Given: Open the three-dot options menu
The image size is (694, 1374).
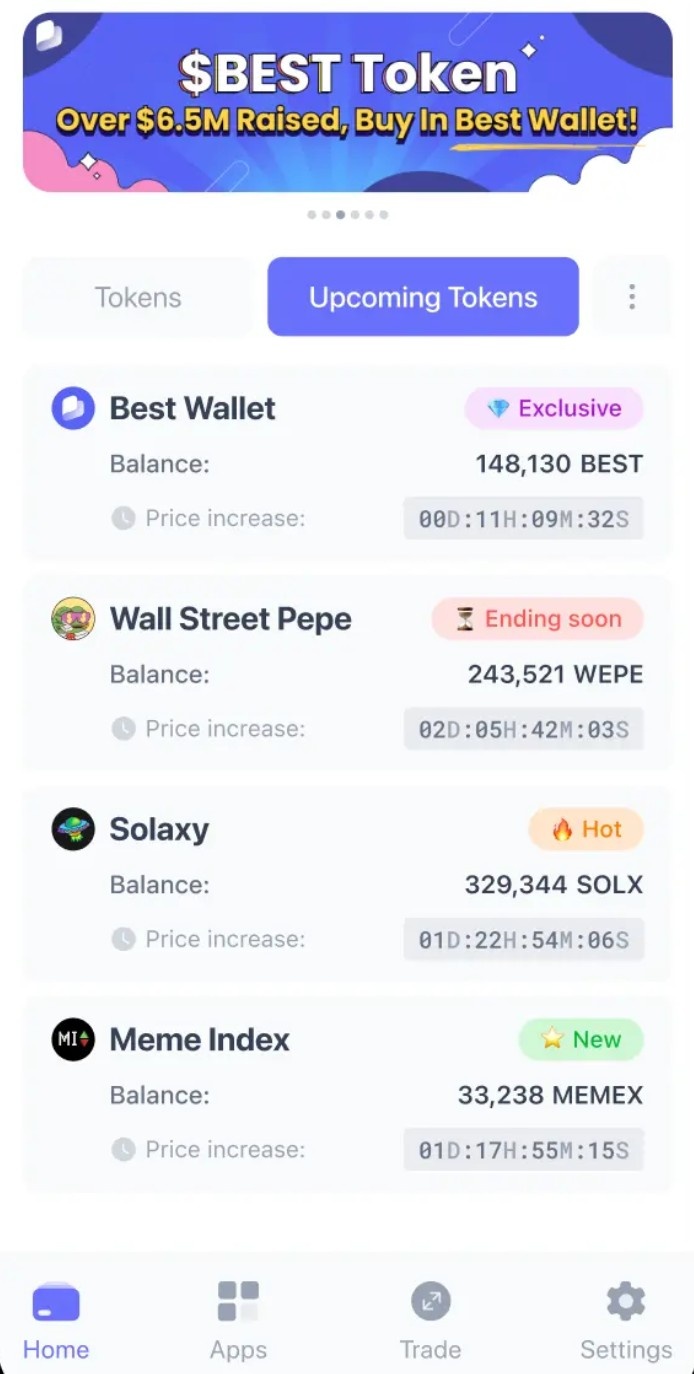Looking at the screenshot, I should [632, 296].
